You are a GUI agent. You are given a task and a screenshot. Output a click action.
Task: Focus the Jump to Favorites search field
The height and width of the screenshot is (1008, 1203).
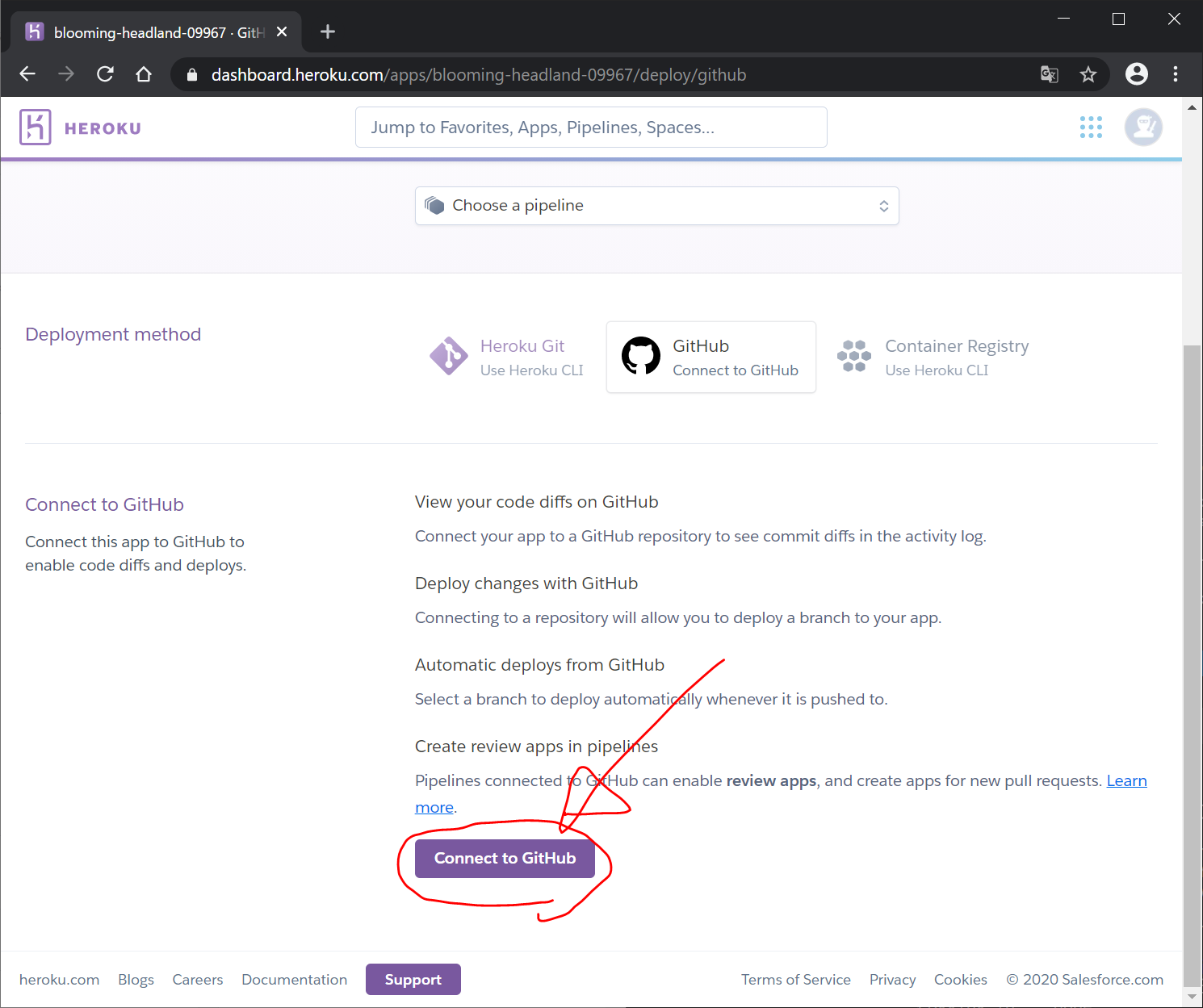[x=591, y=127]
